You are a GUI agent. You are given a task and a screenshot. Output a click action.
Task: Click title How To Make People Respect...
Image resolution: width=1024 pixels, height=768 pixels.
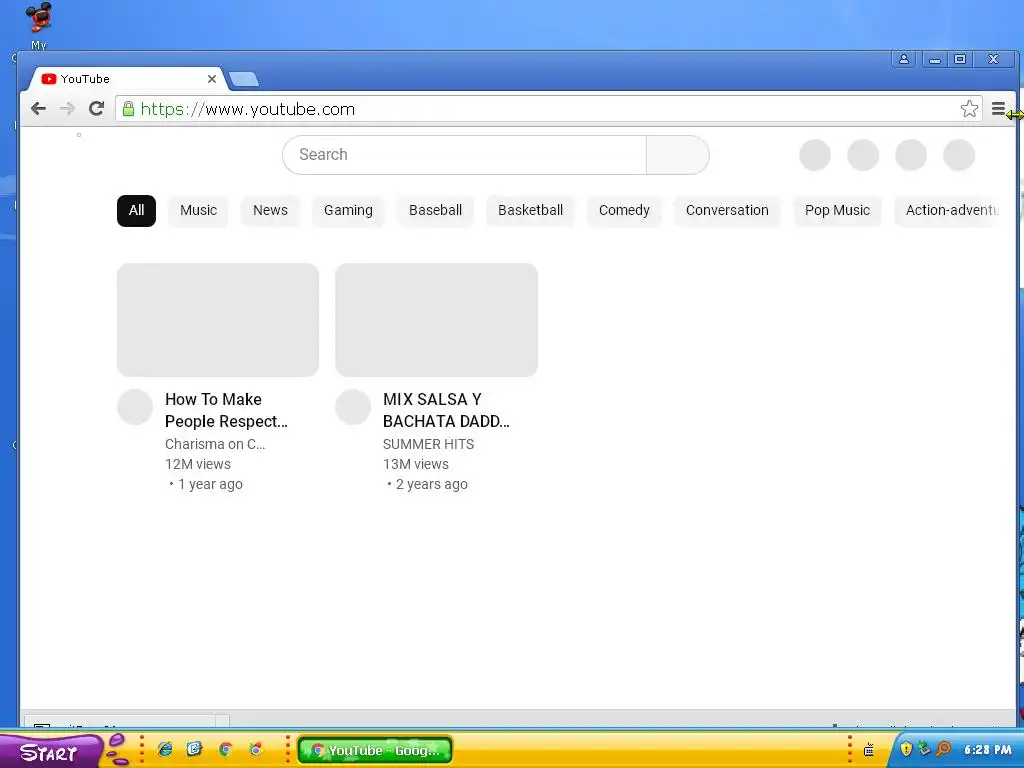pyautogui.click(x=226, y=410)
